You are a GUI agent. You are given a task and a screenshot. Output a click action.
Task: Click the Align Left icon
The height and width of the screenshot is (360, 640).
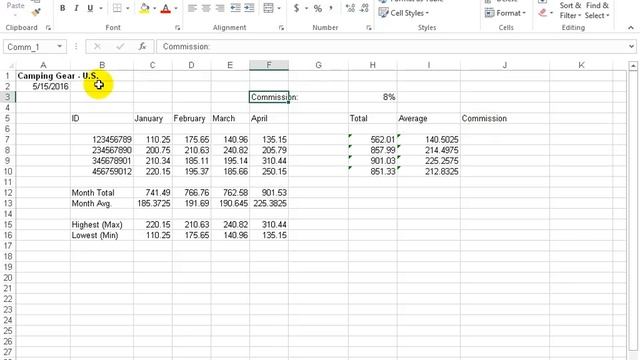point(192,8)
